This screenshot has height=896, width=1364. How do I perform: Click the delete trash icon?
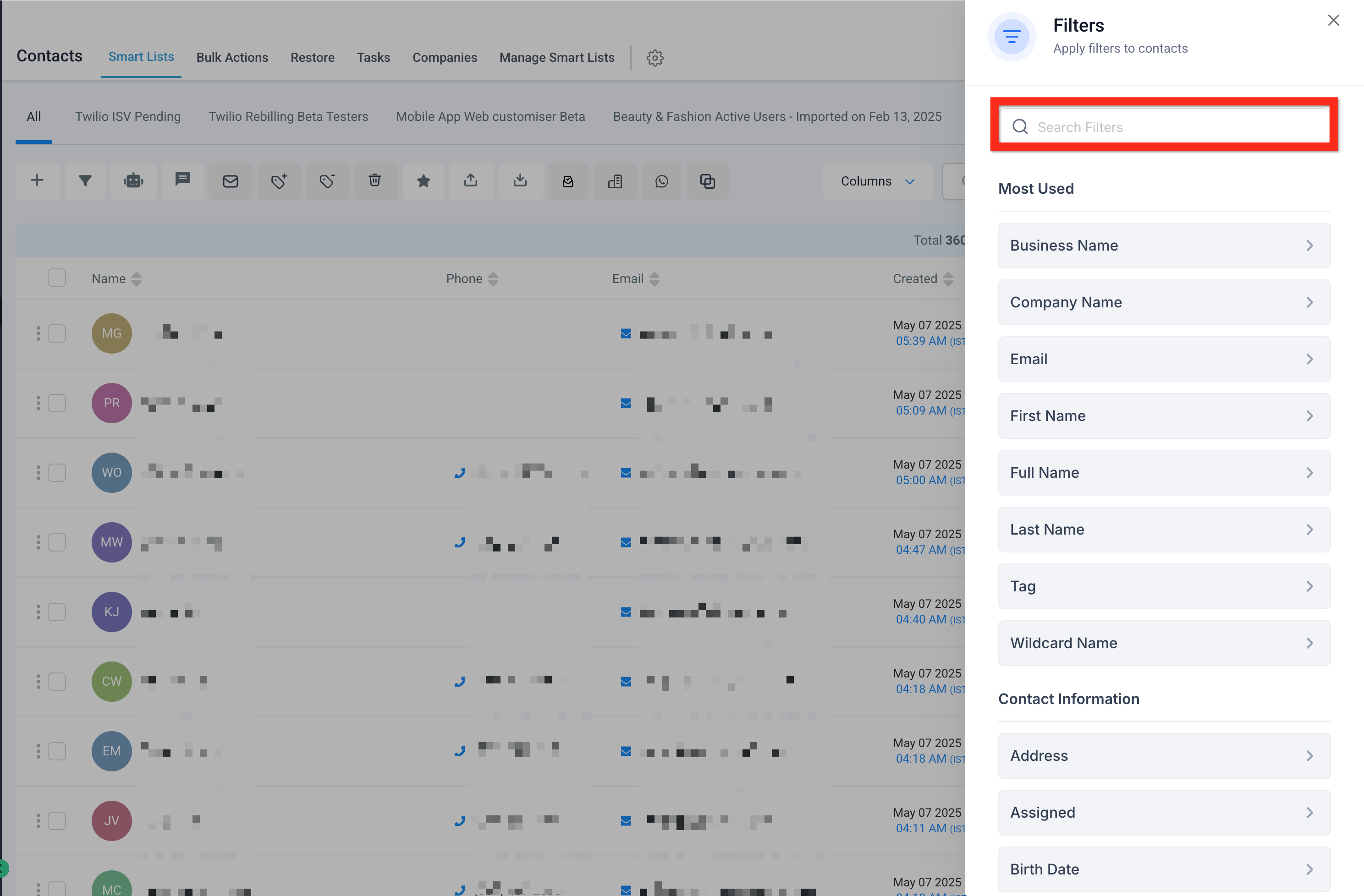click(375, 181)
